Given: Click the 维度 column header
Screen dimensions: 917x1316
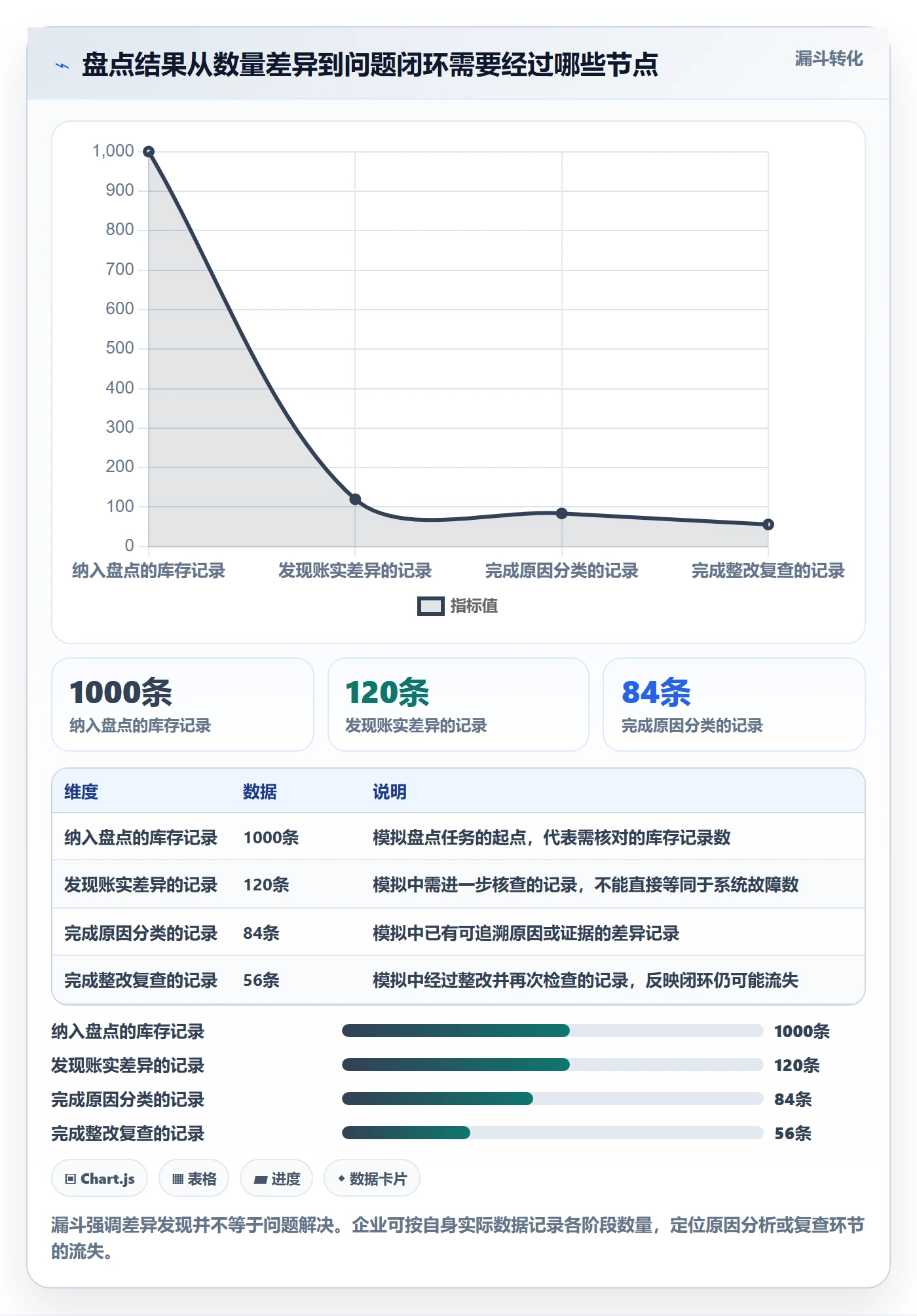Looking at the screenshot, I should point(81,792).
